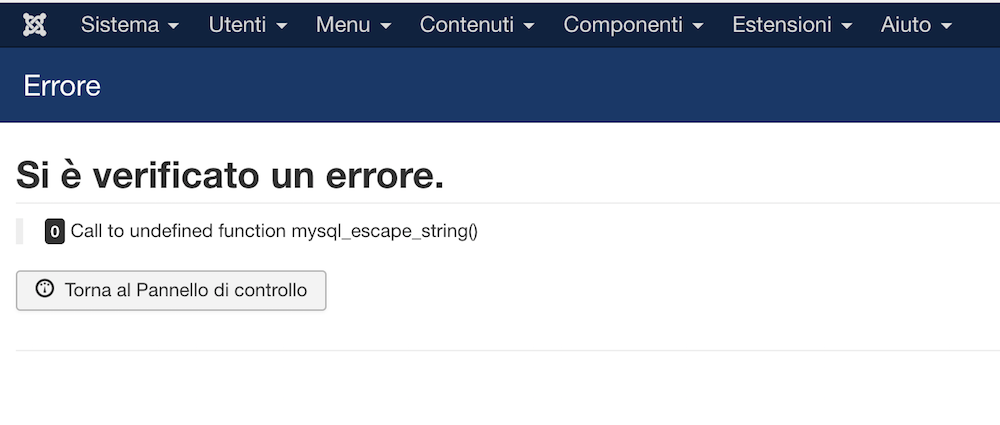The width and height of the screenshot is (1000, 425).
Task: Open the Utenti menu
Action: pos(247,25)
